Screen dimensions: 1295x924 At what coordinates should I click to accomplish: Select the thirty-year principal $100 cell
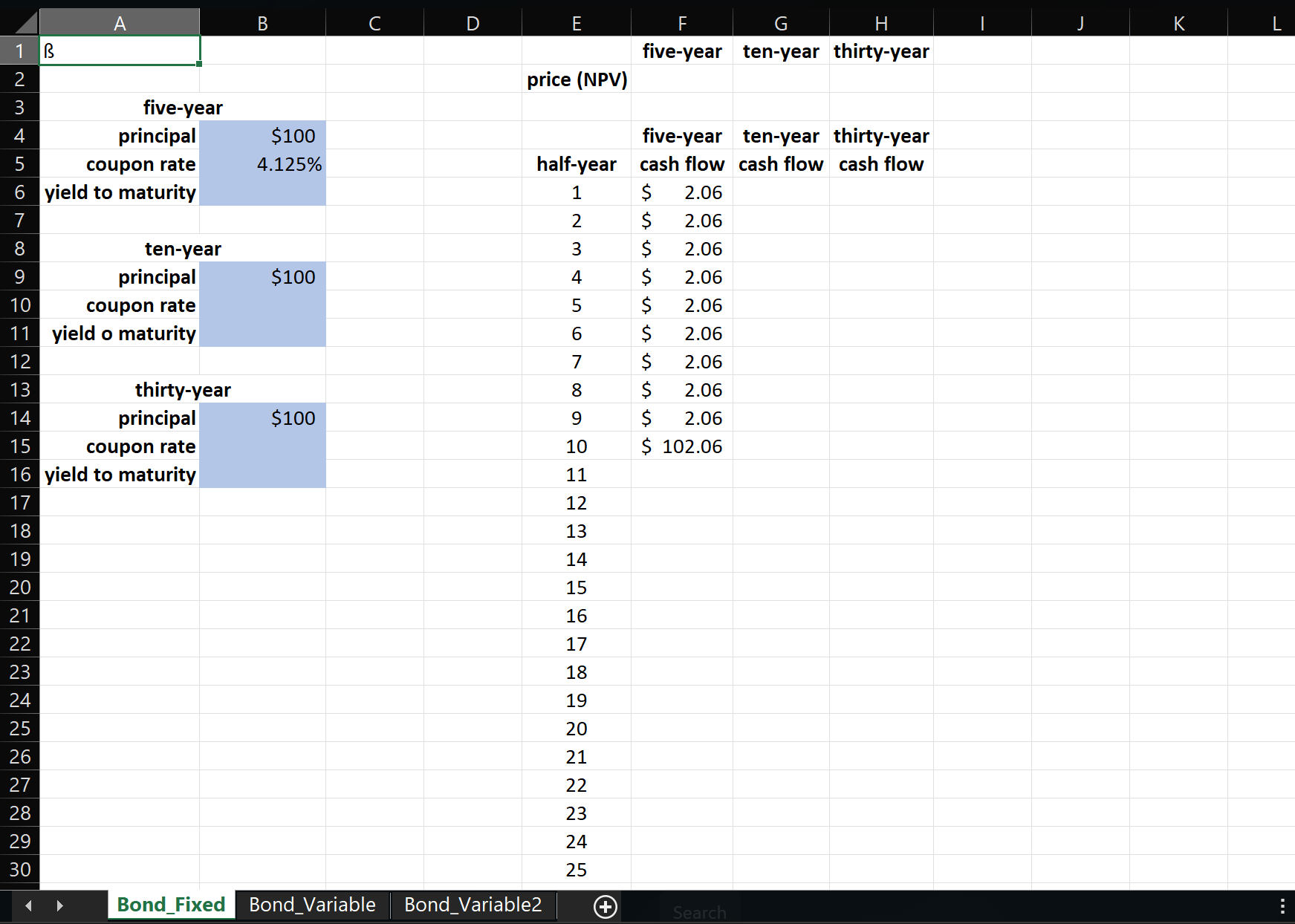[262, 418]
